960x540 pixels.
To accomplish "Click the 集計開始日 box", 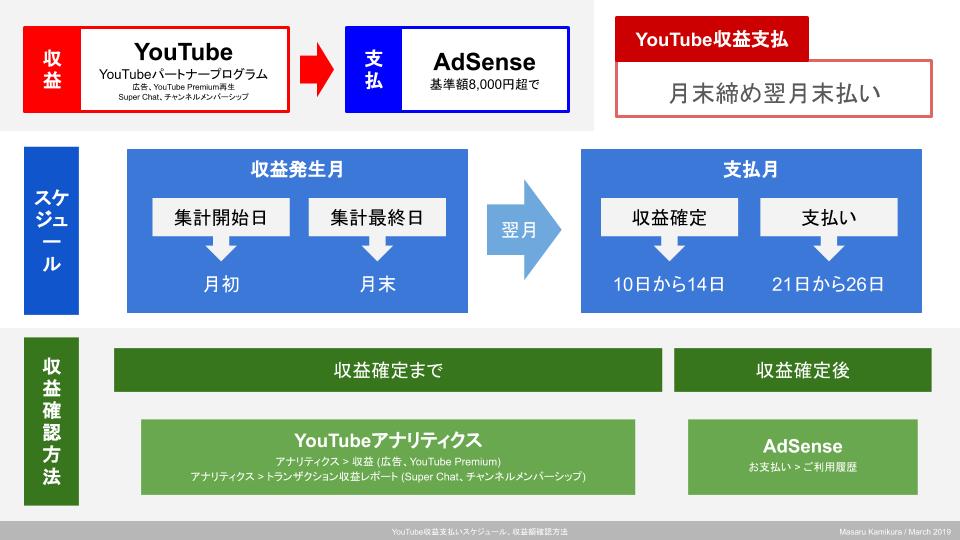I will [220, 217].
